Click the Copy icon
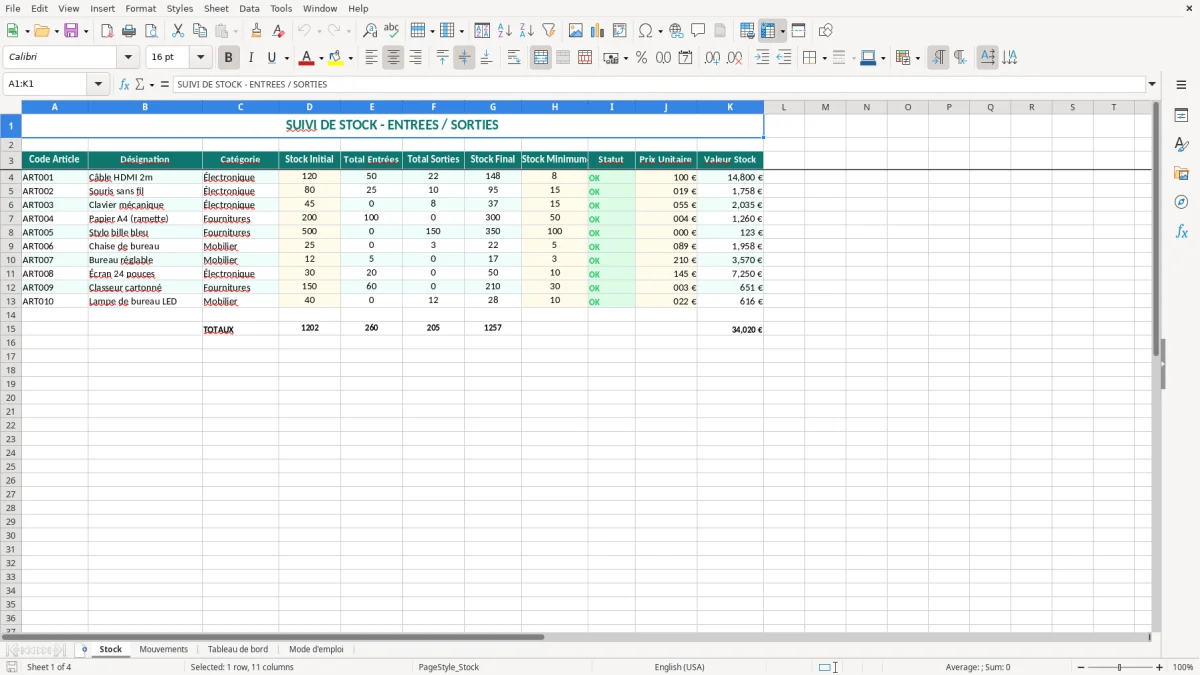1200x675 pixels. pyautogui.click(x=200, y=31)
